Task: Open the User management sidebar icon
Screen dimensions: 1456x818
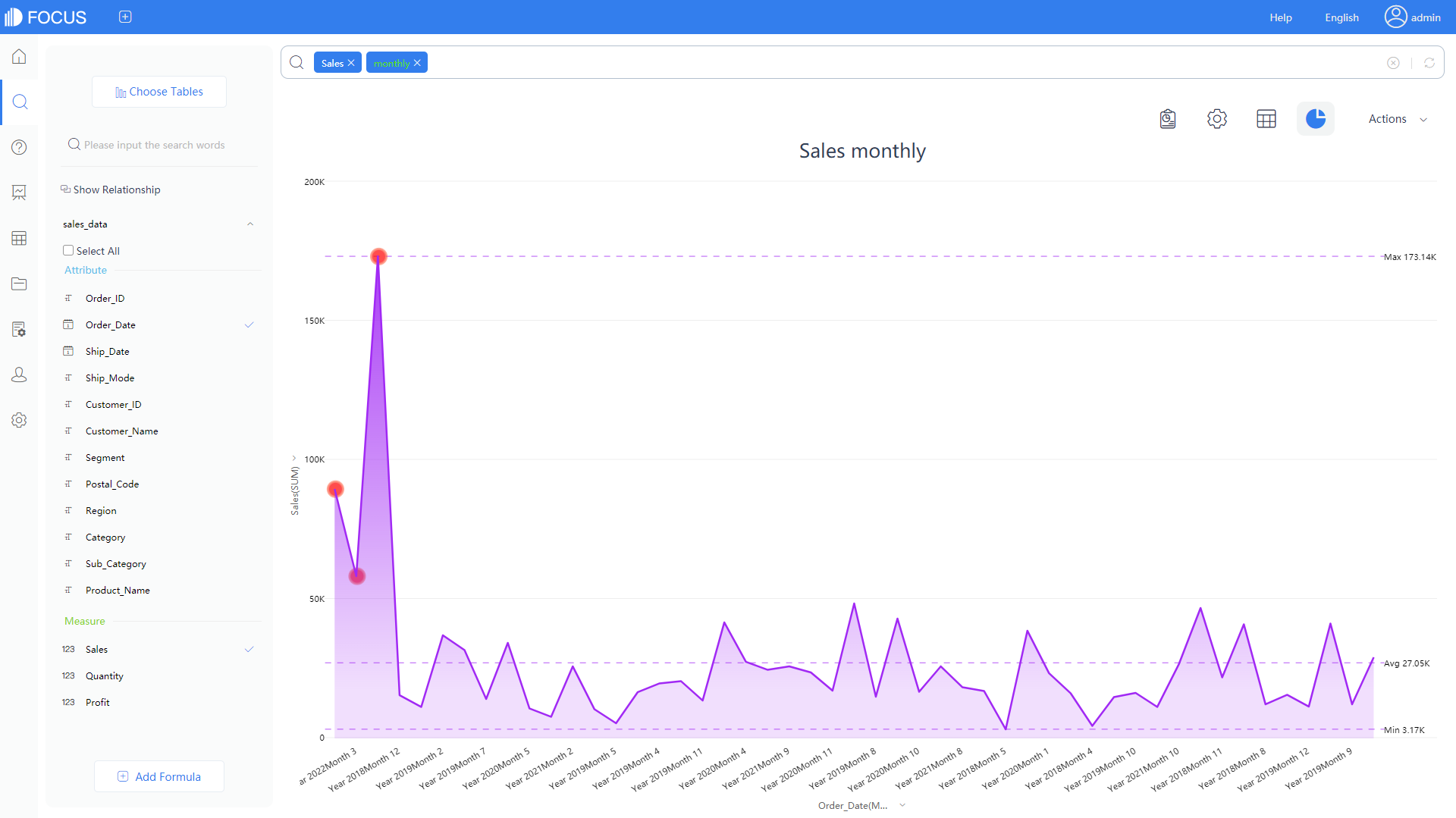Action: point(19,375)
